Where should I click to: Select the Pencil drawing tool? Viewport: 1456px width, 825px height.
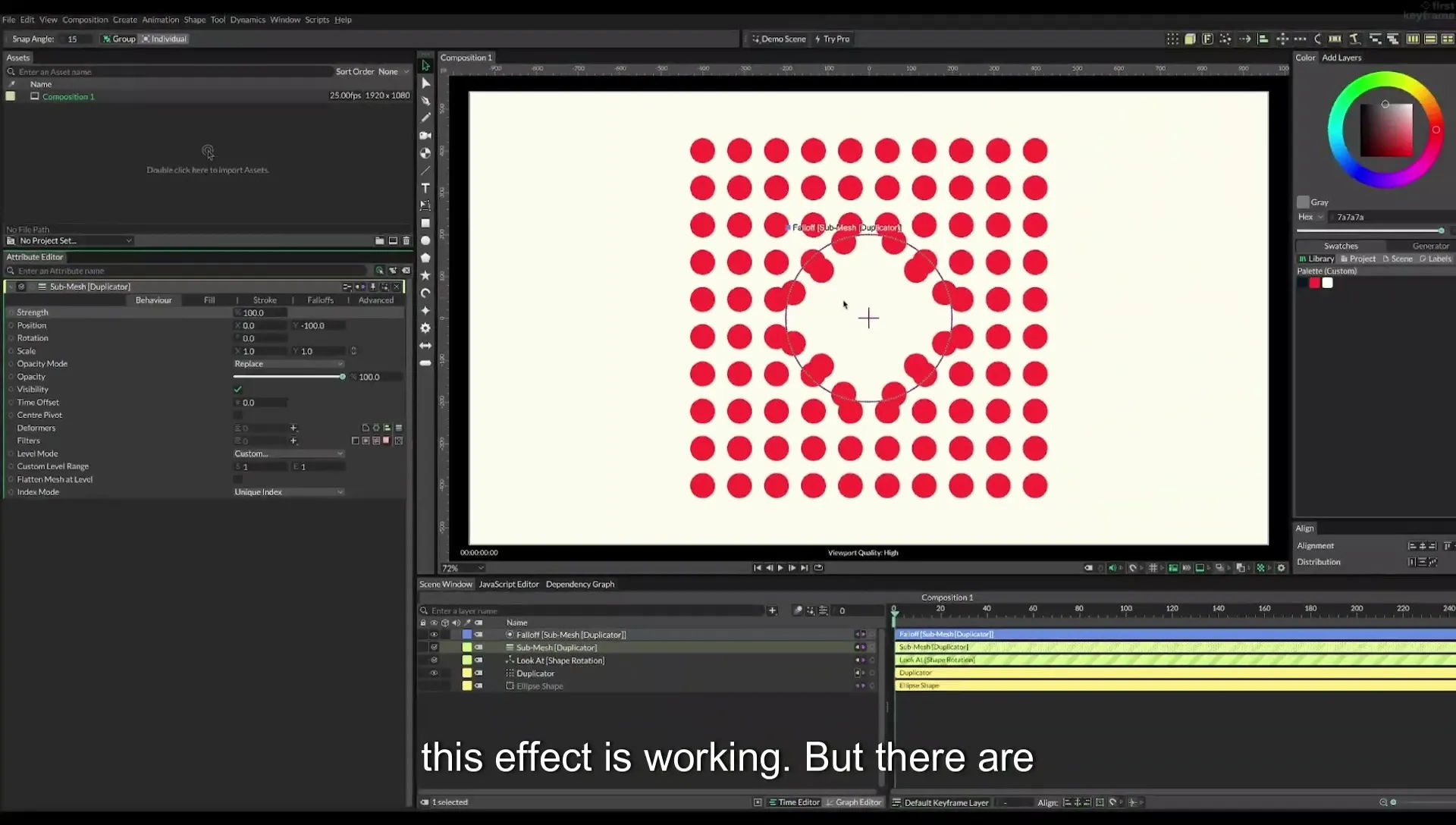pos(425,118)
